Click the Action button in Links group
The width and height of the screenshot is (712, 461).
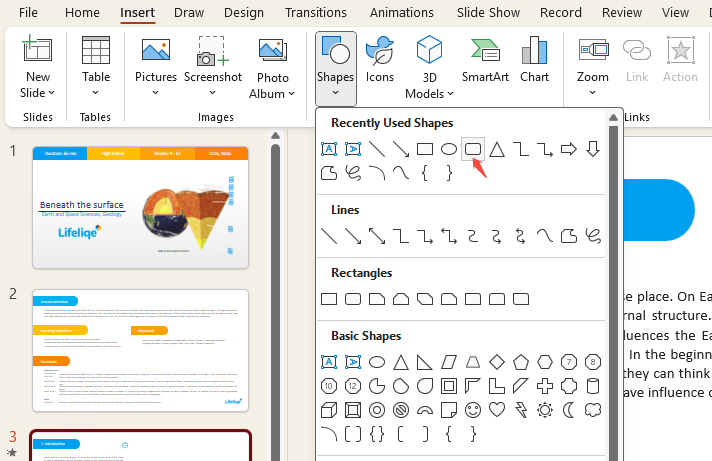680,59
